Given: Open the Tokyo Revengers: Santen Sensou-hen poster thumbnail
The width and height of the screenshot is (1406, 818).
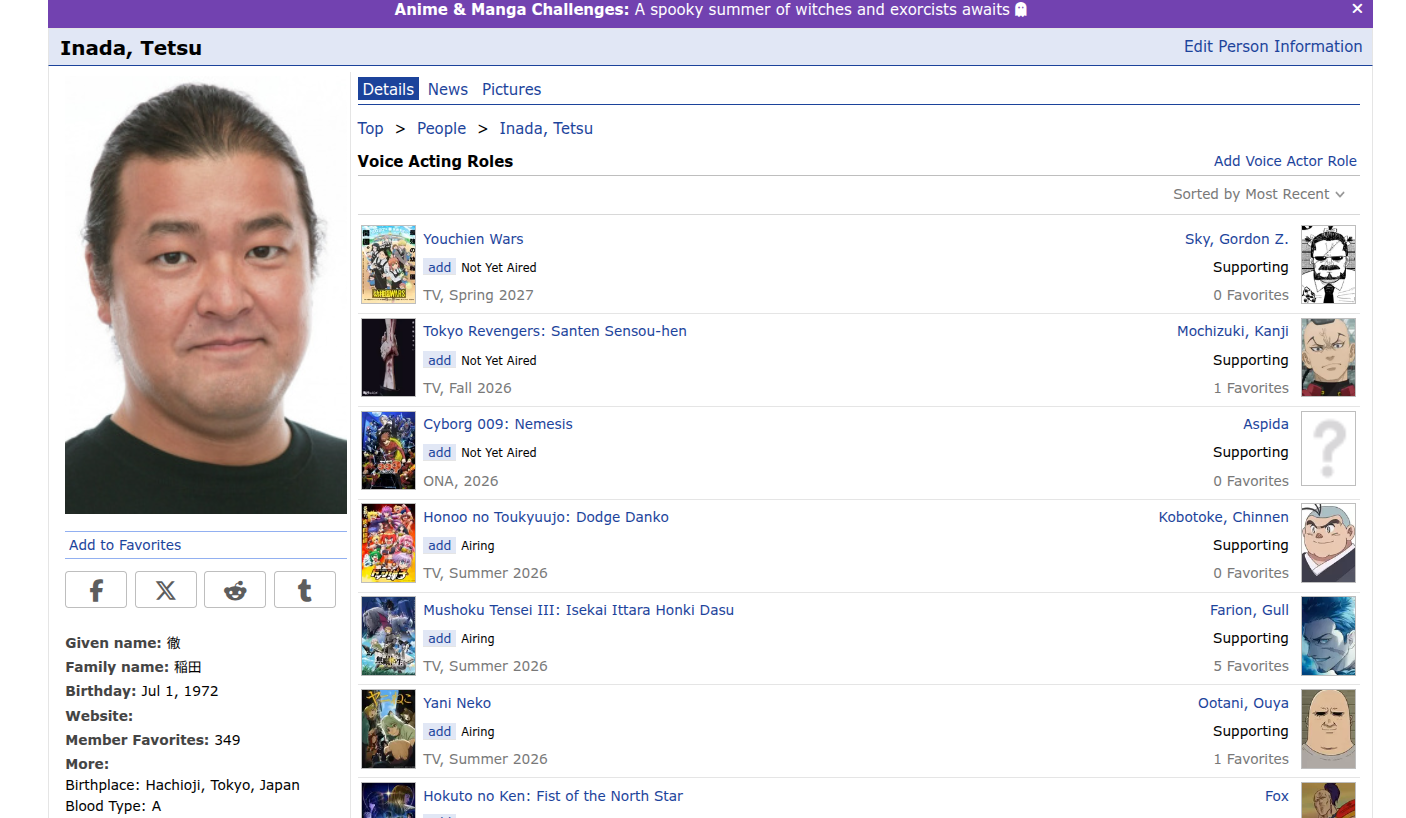Looking at the screenshot, I should [x=388, y=357].
